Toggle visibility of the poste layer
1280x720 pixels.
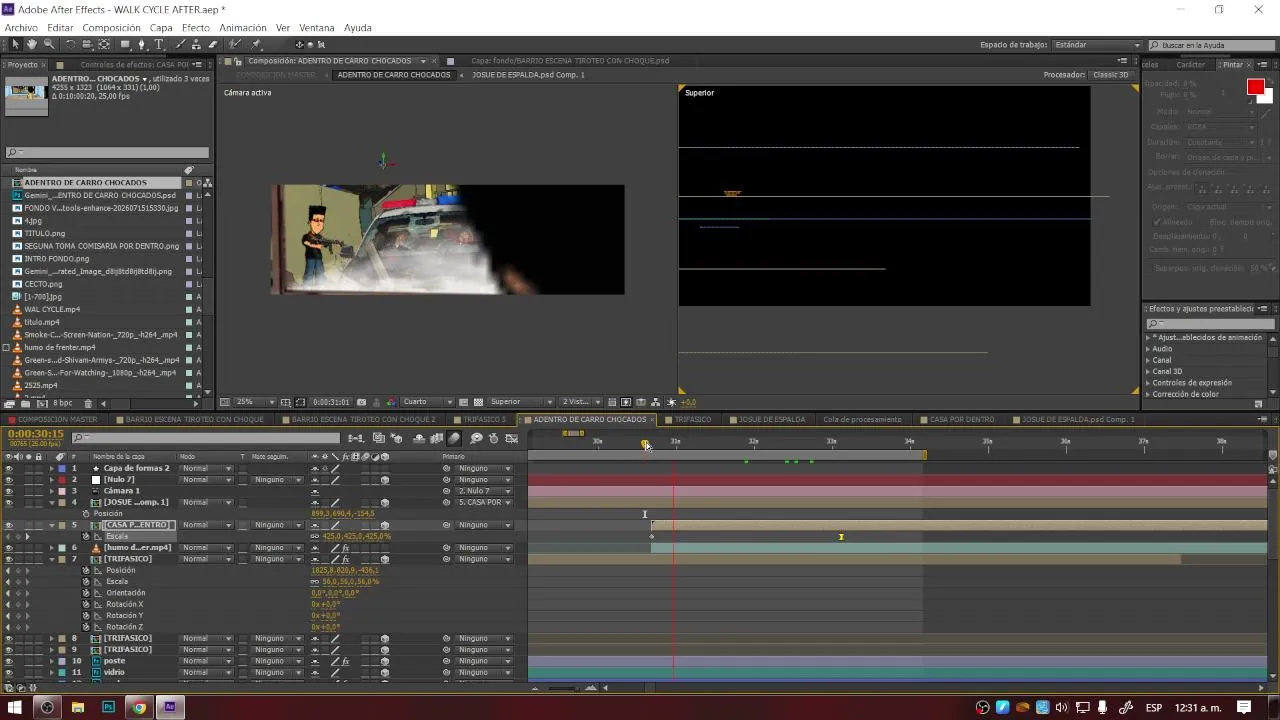9,661
